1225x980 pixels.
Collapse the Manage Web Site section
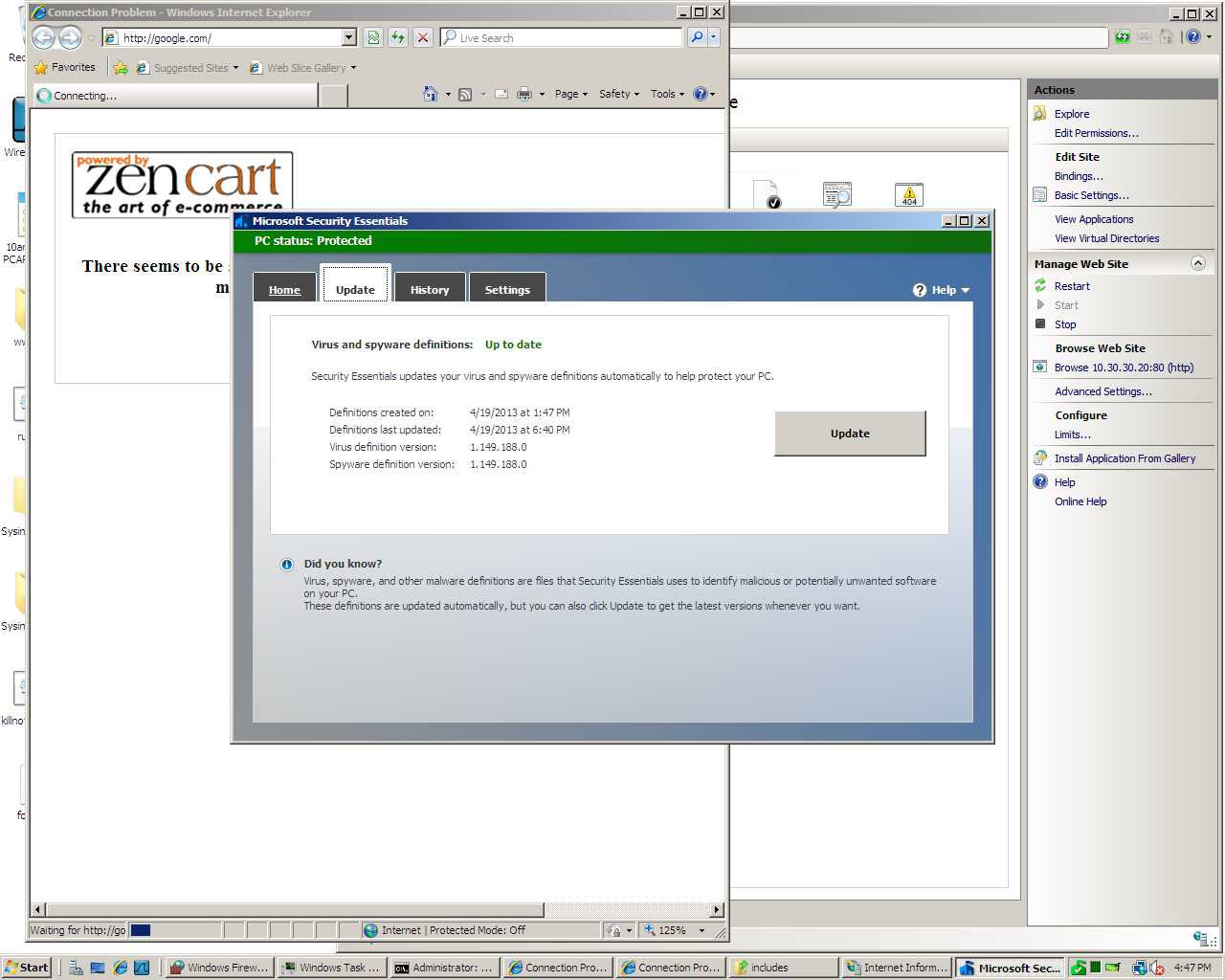pos(1197,263)
